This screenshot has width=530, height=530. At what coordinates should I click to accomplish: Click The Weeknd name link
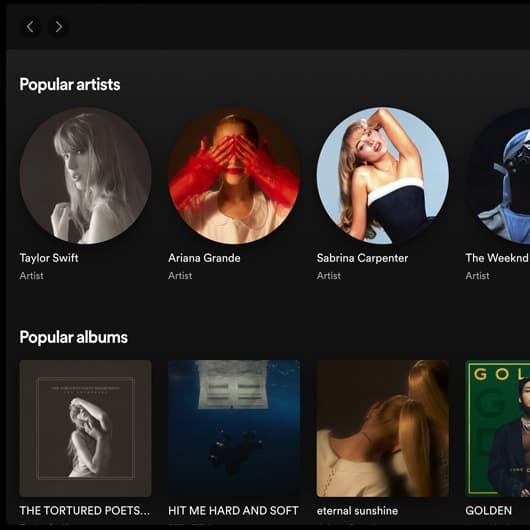coord(497,258)
